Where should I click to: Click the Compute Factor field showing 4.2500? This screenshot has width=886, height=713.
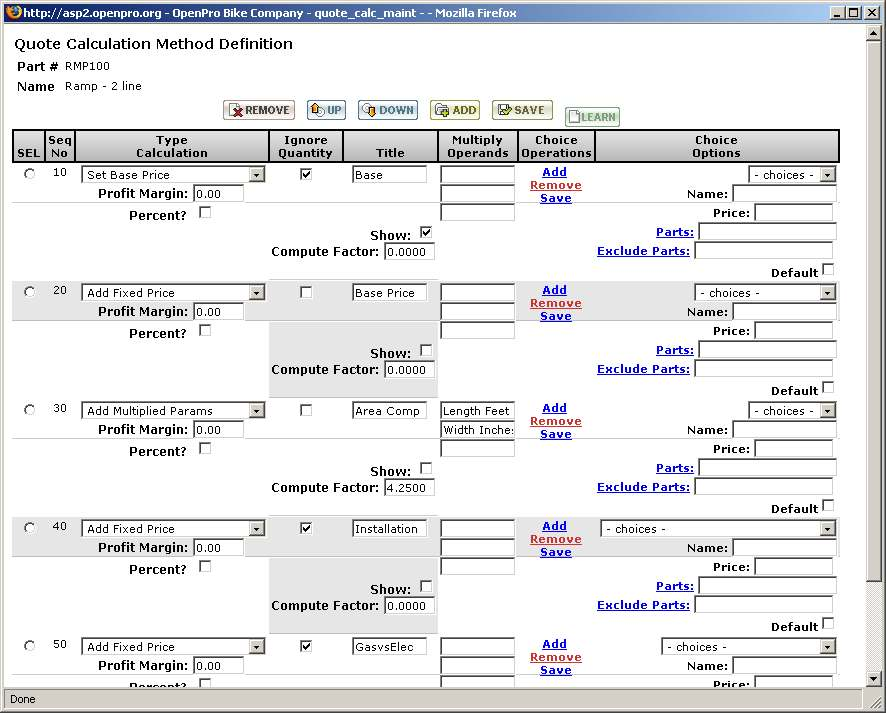(409, 488)
